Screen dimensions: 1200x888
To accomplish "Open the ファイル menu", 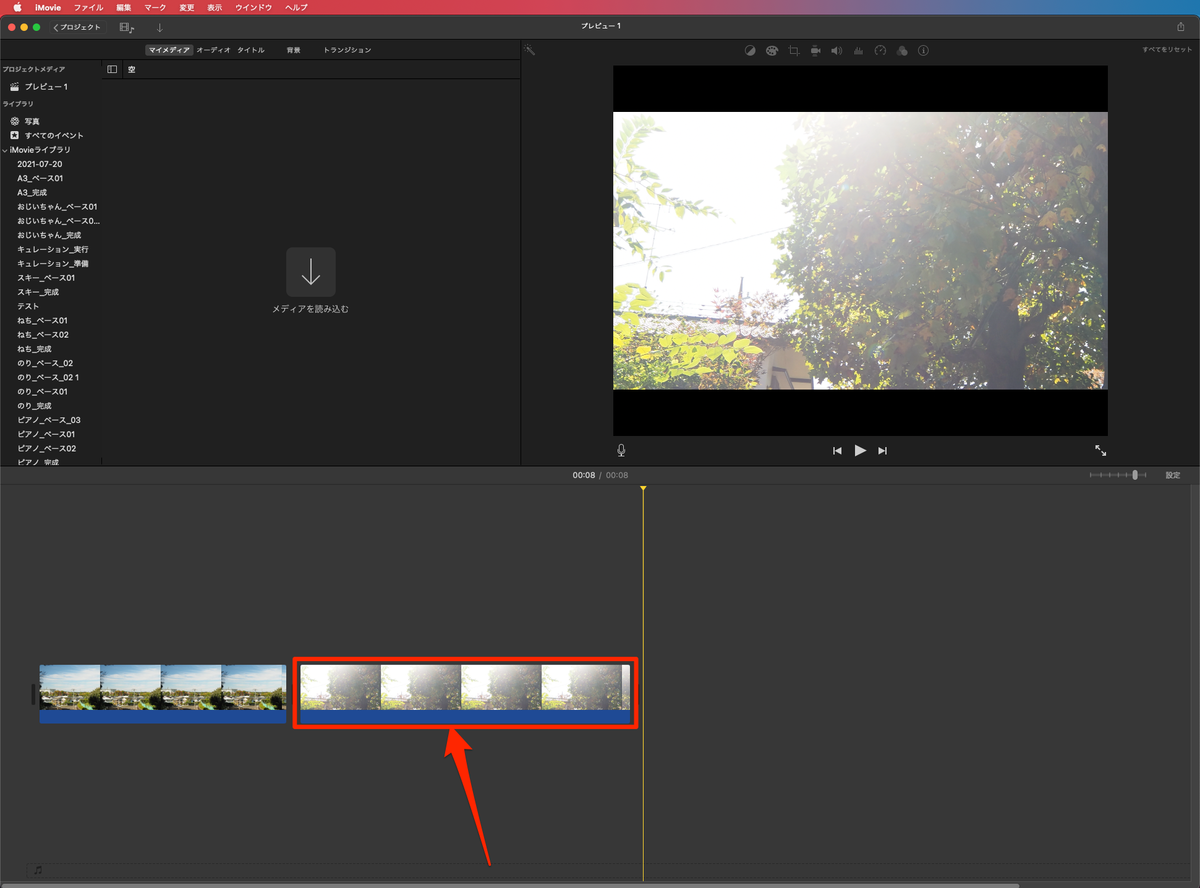I will click(88, 7).
